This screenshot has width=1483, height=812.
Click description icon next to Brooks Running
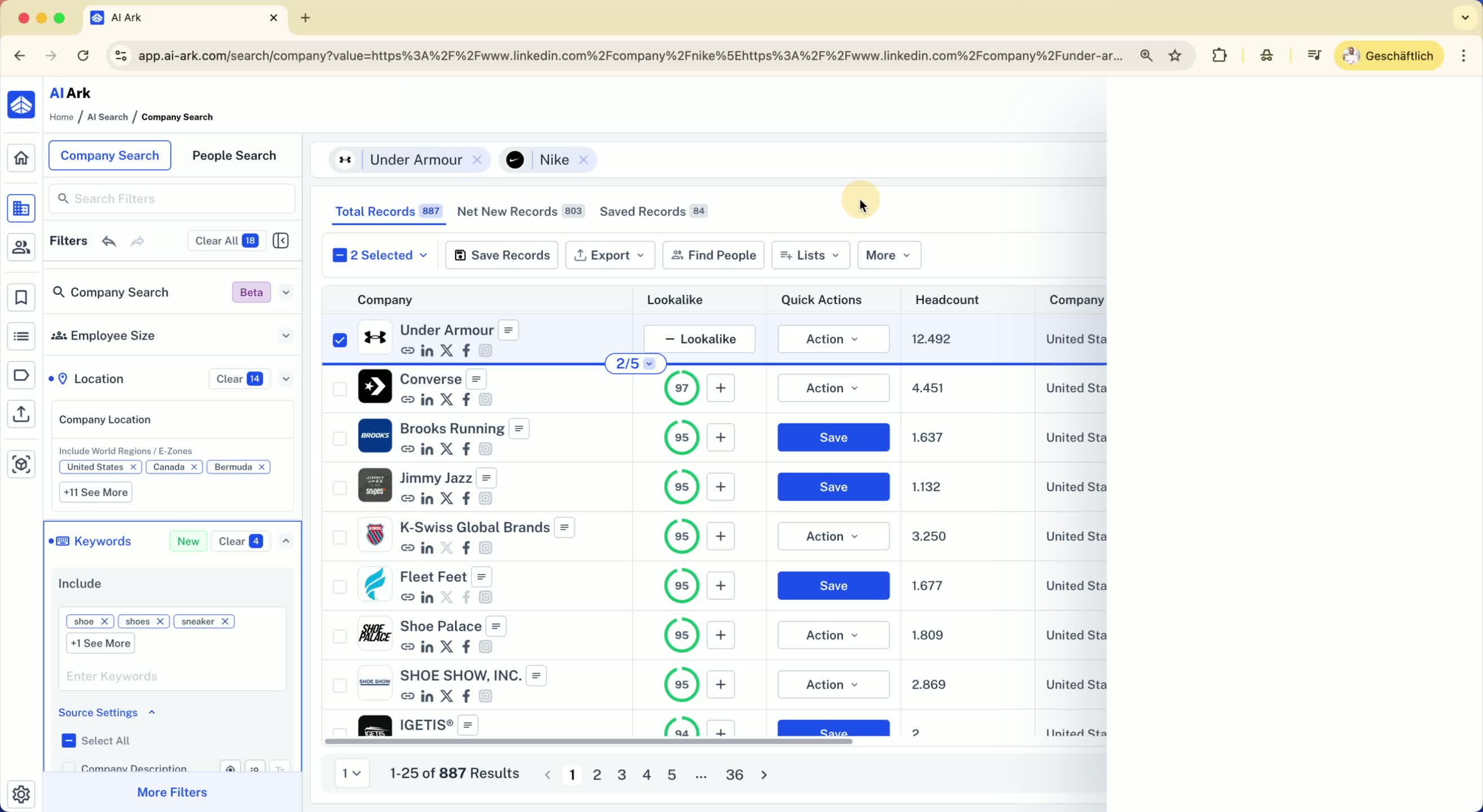point(519,429)
